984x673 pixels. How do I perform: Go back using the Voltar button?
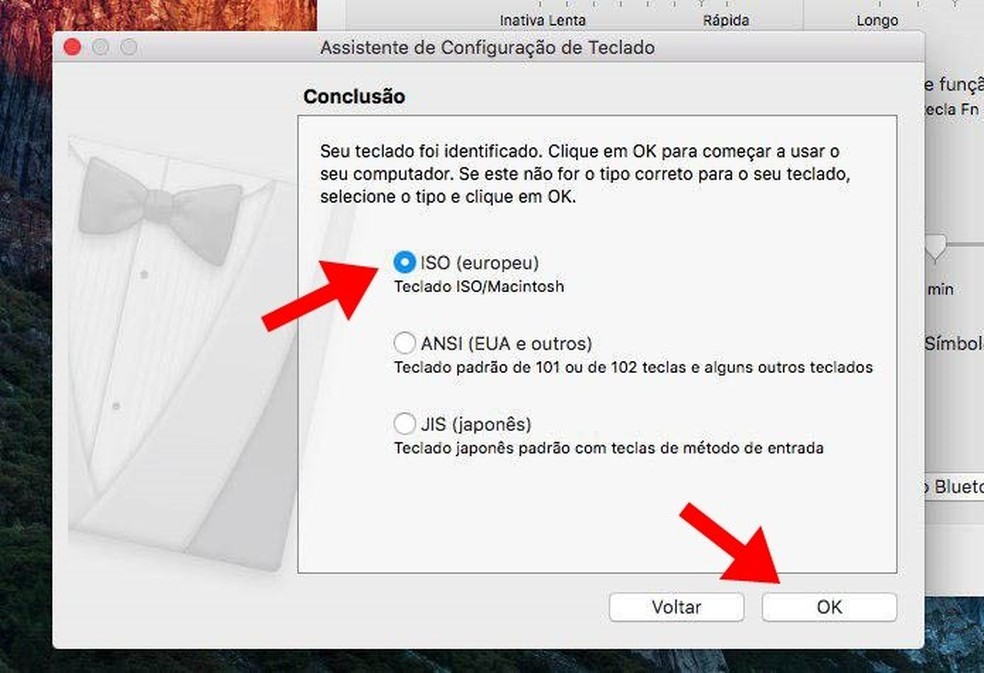[676, 607]
